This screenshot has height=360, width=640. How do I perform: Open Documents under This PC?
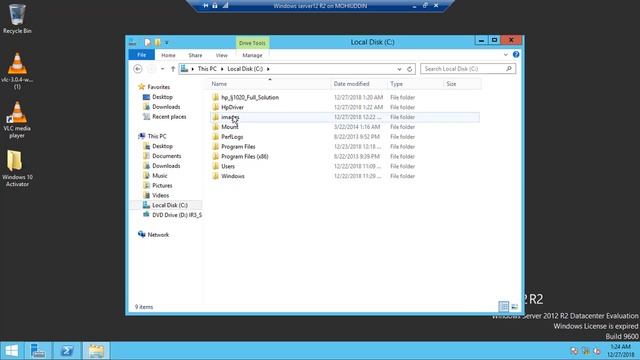[167, 156]
